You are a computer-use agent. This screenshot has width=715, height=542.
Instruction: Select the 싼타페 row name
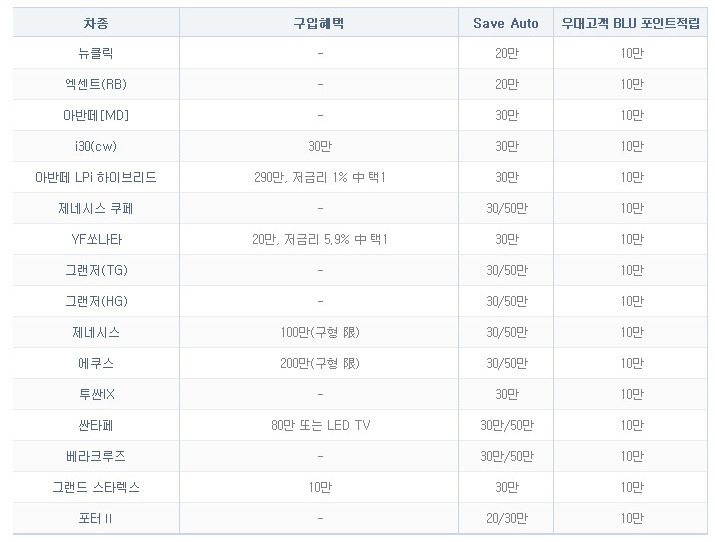coord(96,425)
